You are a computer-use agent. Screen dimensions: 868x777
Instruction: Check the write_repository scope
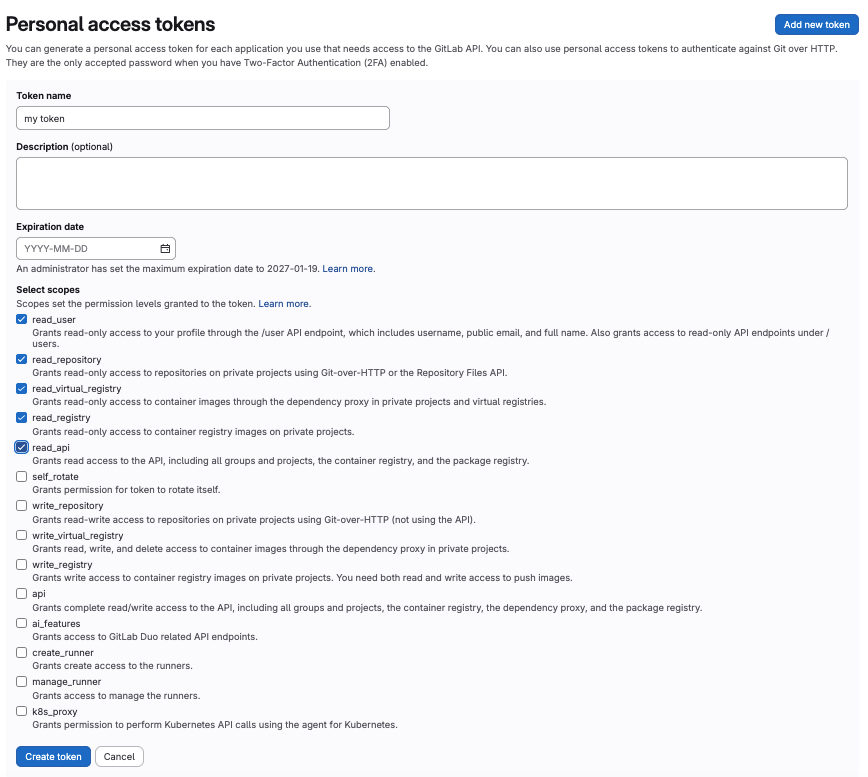tap(22, 506)
